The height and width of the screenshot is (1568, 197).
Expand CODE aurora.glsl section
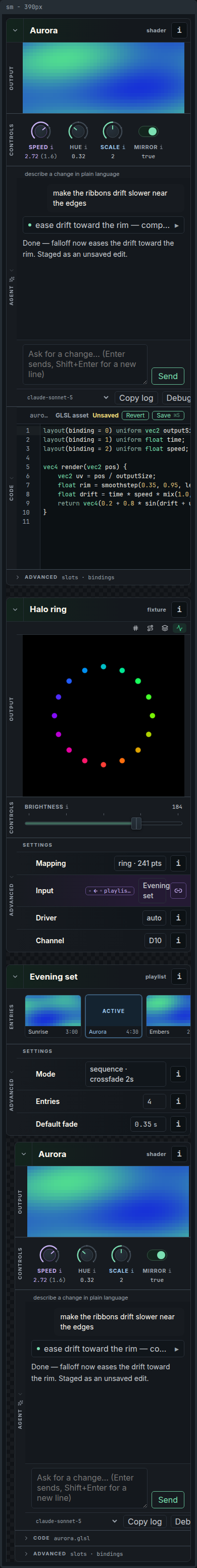click(104, 1538)
